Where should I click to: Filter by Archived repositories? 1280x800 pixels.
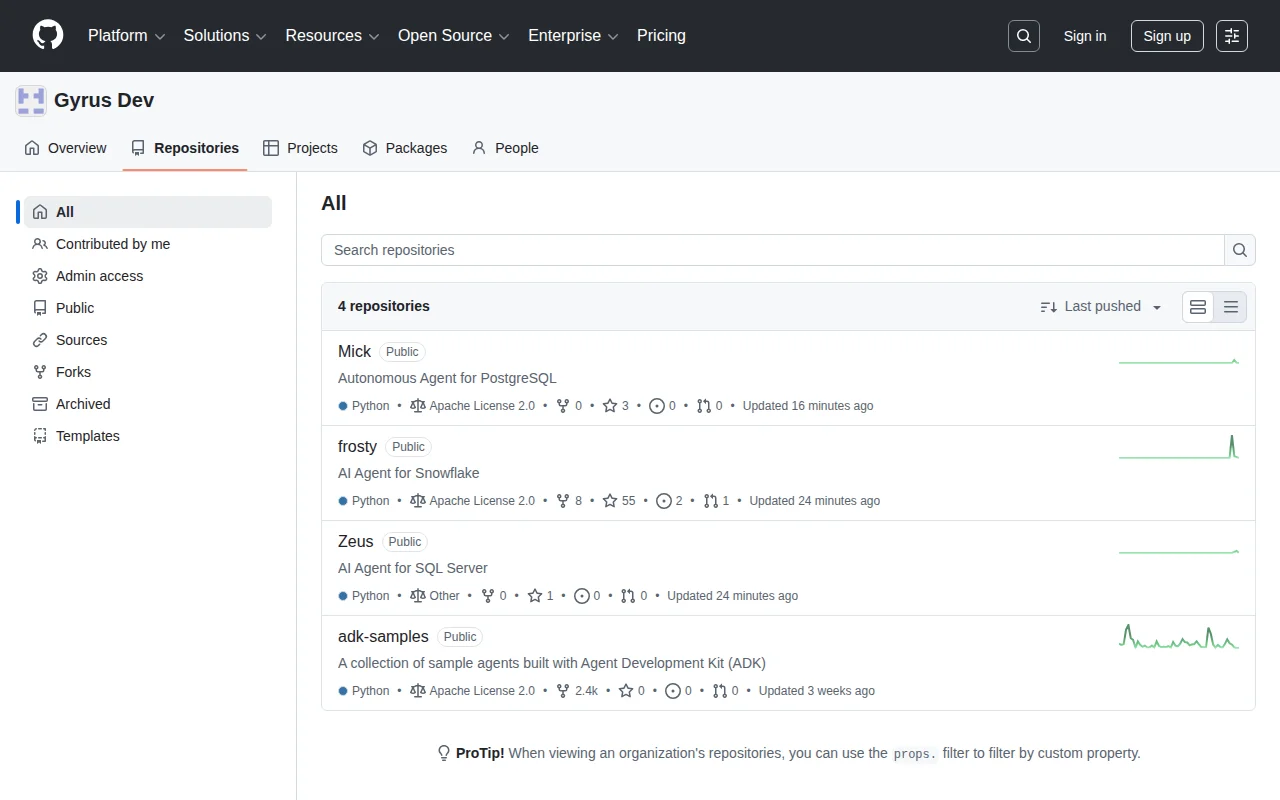point(148,404)
